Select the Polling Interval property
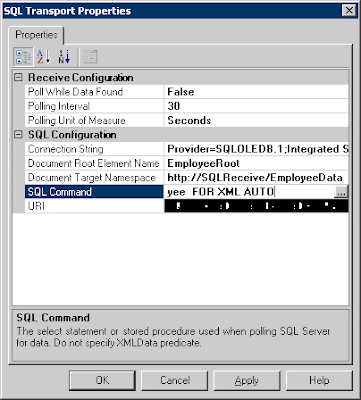 point(94,106)
